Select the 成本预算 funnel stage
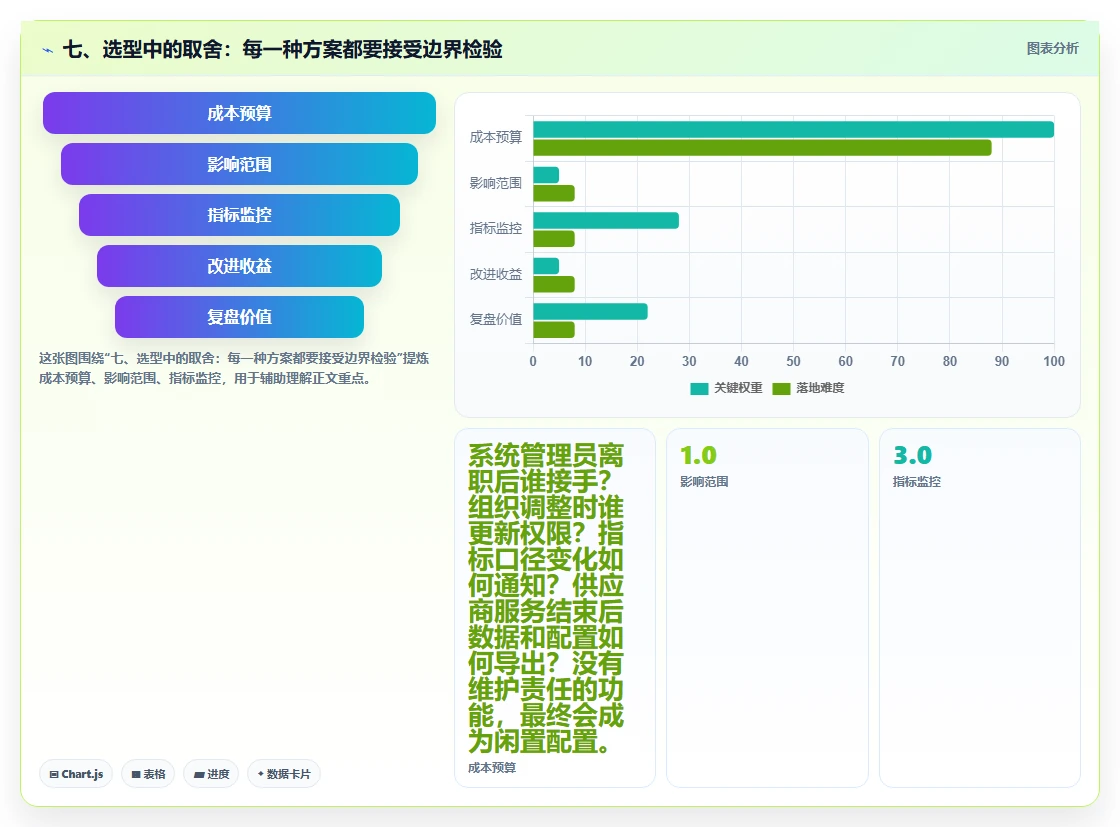This screenshot has height=827, width=1120. [x=239, y=113]
